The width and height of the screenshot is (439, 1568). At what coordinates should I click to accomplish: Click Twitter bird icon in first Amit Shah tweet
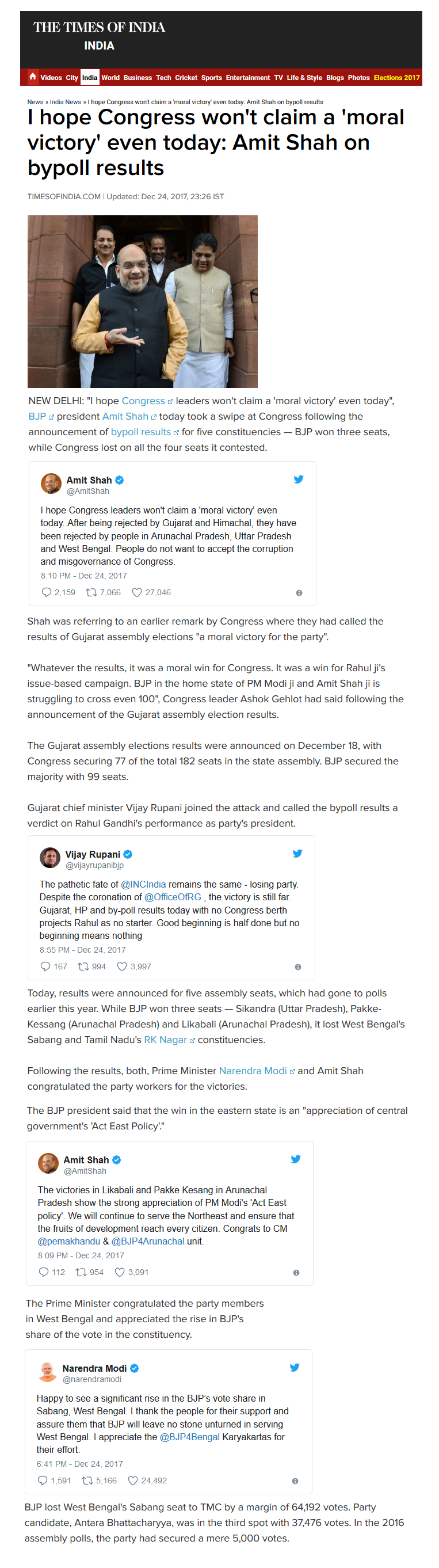pos(299,479)
